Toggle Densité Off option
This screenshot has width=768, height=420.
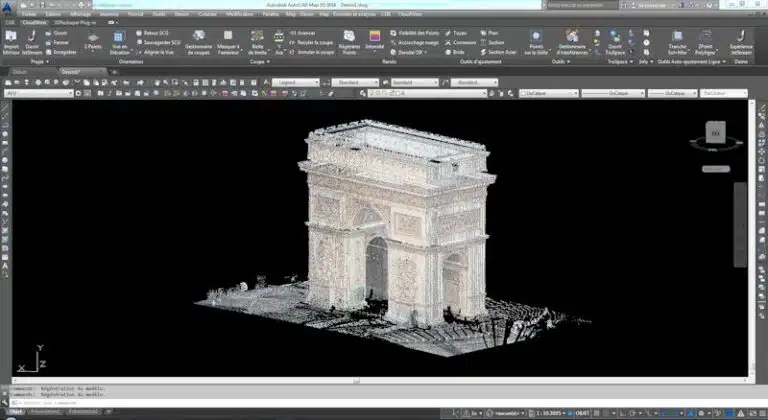(406, 50)
